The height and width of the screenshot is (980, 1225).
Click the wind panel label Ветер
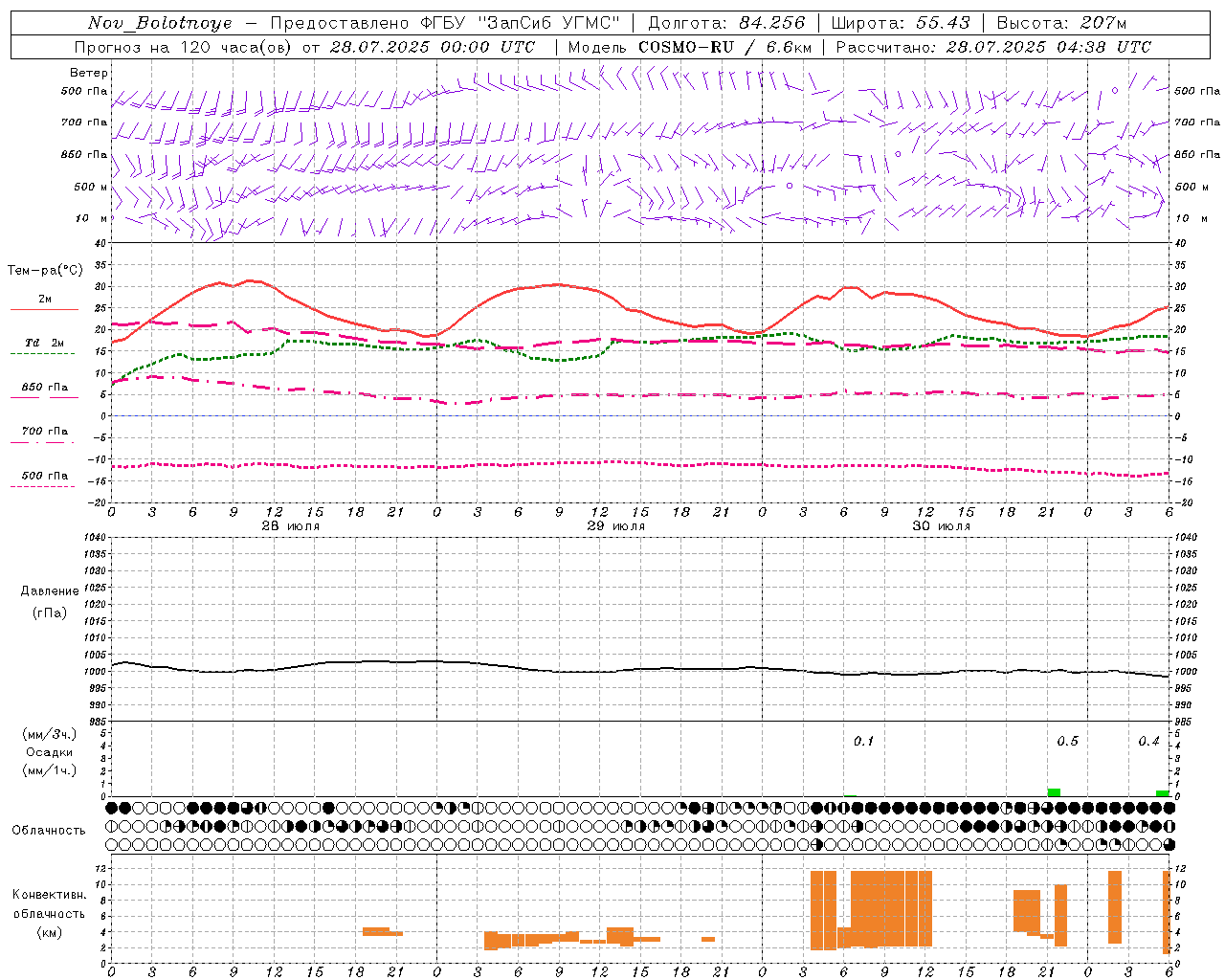89,73
